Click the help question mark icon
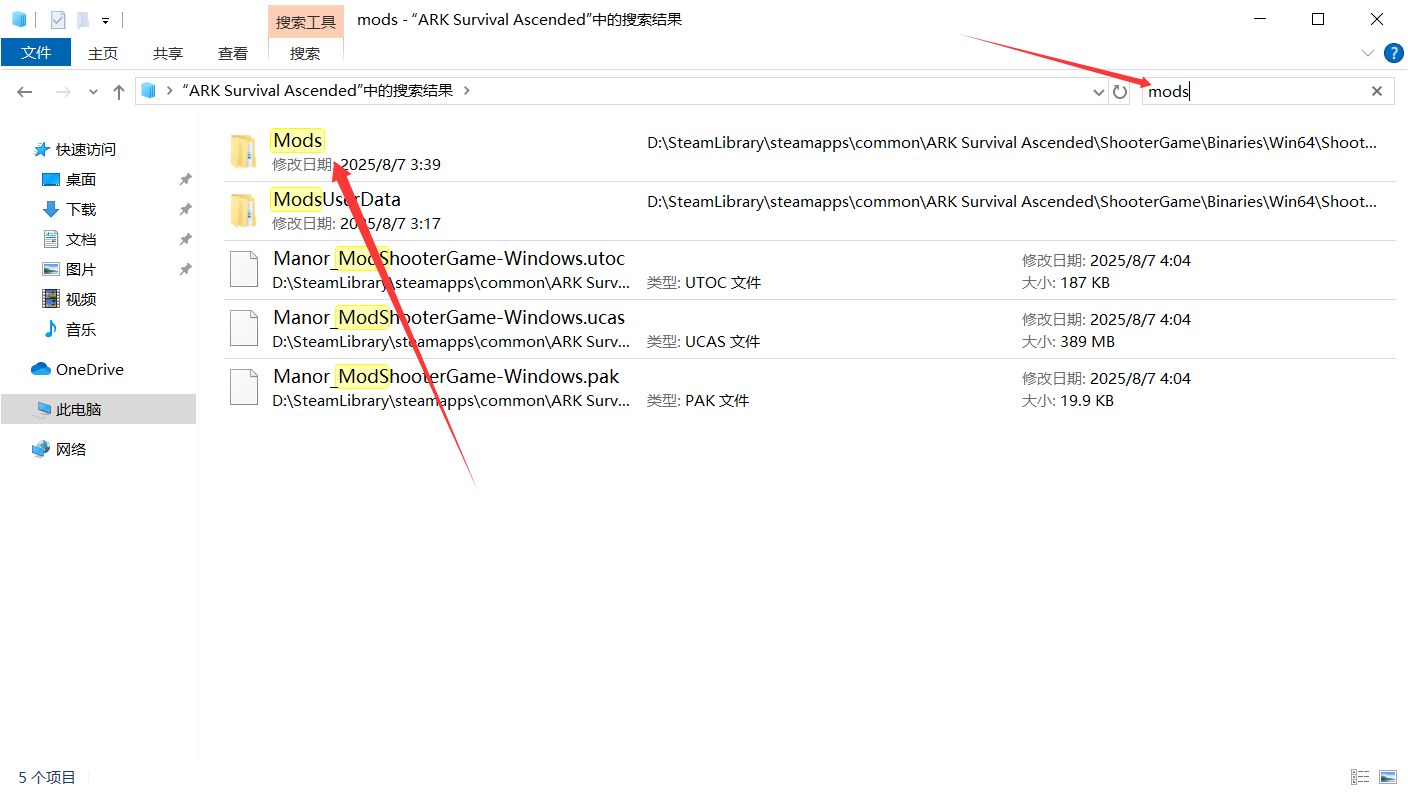The width and height of the screenshot is (1408, 793). click(x=1393, y=53)
